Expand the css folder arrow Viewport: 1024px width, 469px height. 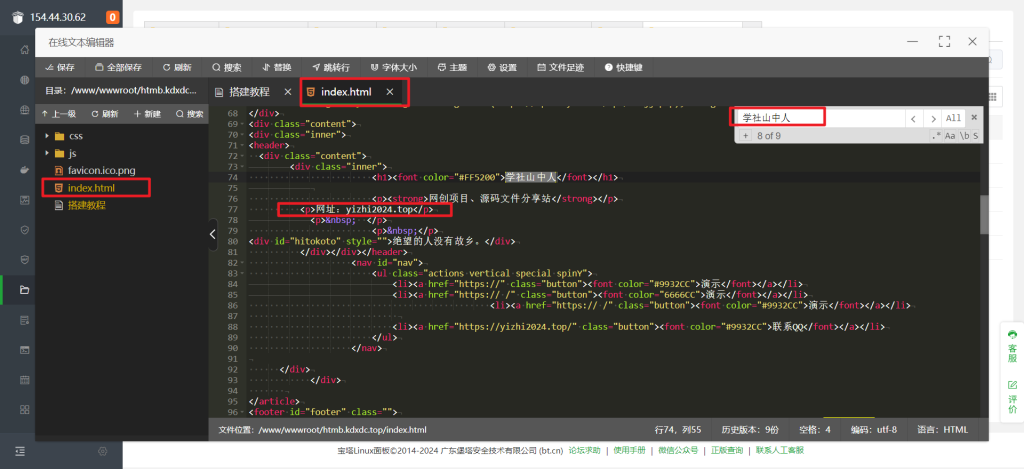(46, 136)
